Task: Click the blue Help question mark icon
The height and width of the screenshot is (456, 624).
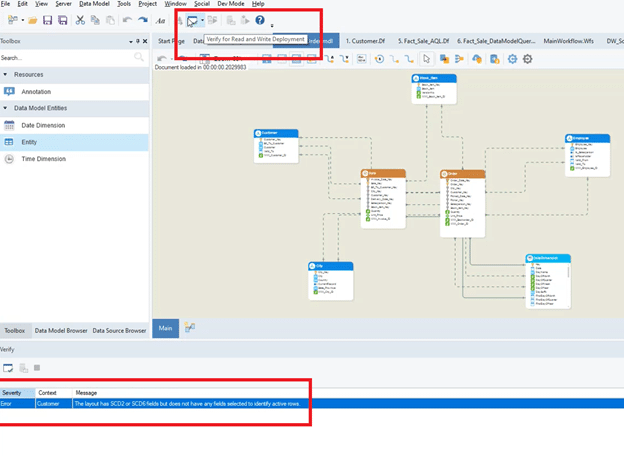Action: (x=259, y=20)
